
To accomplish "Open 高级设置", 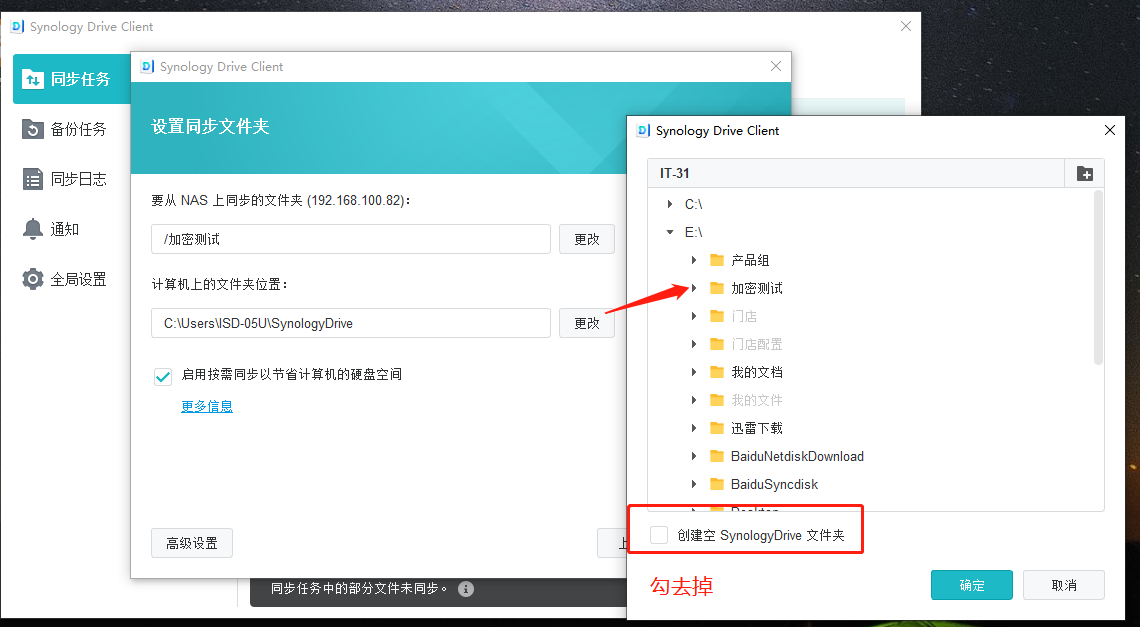I will 192,543.
